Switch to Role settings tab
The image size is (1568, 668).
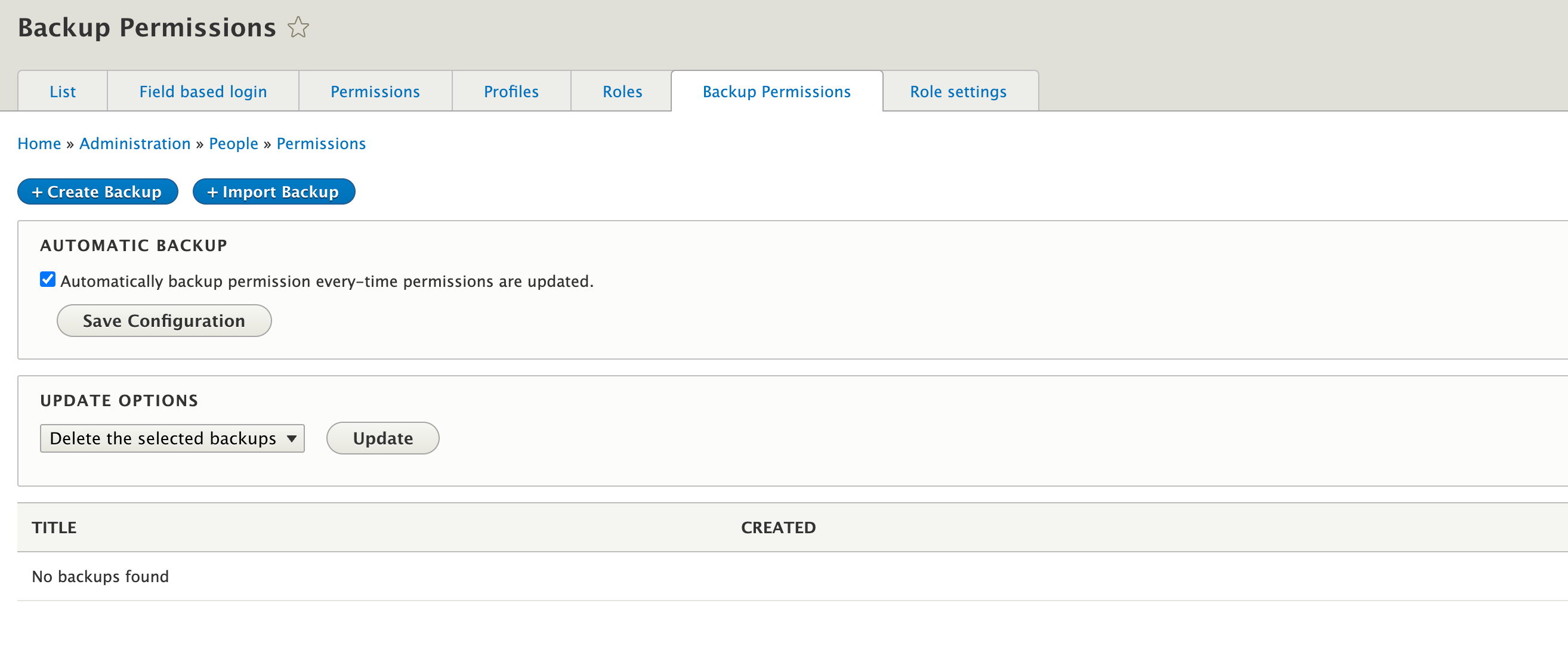click(958, 91)
